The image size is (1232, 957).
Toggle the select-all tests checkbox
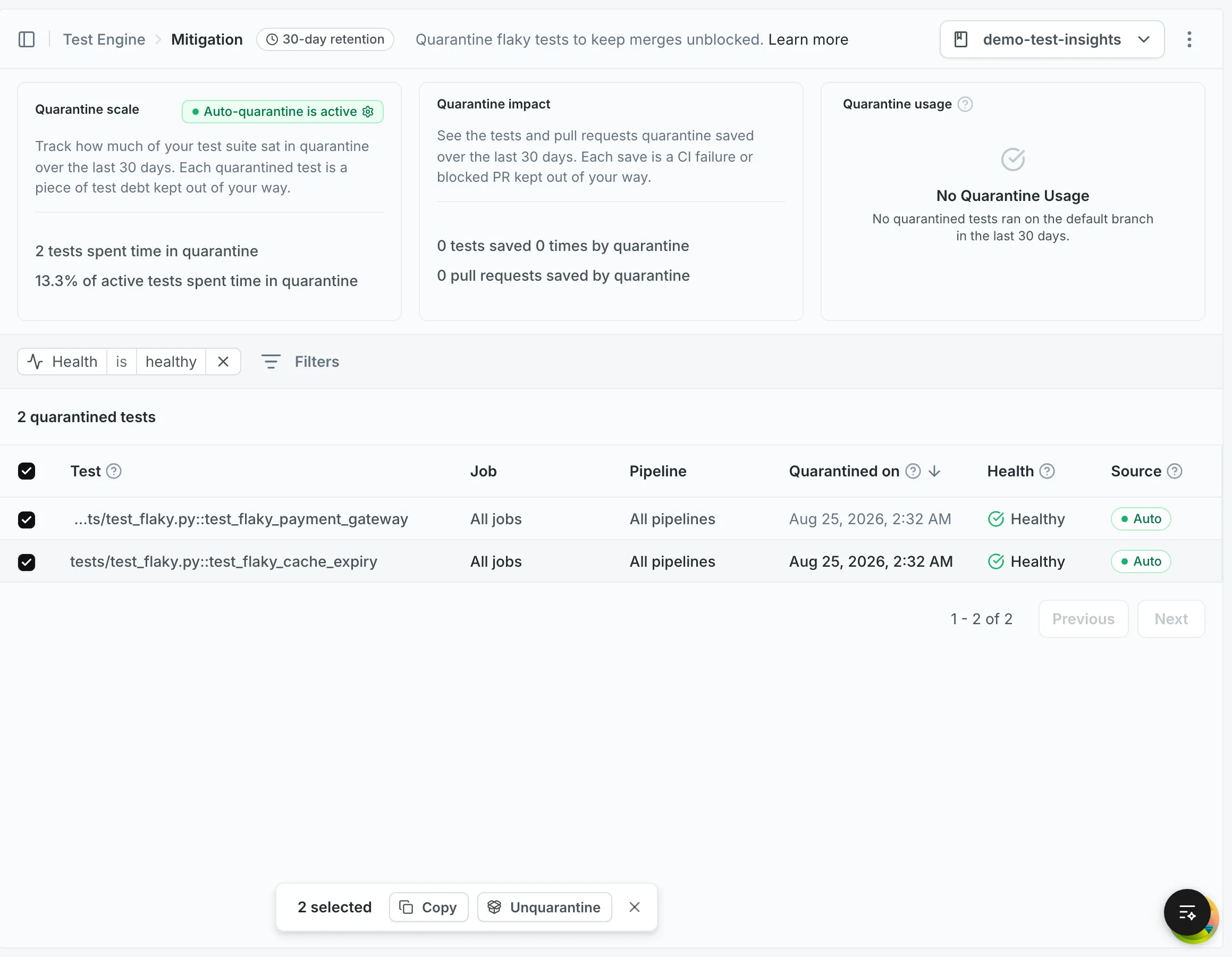[27, 471]
